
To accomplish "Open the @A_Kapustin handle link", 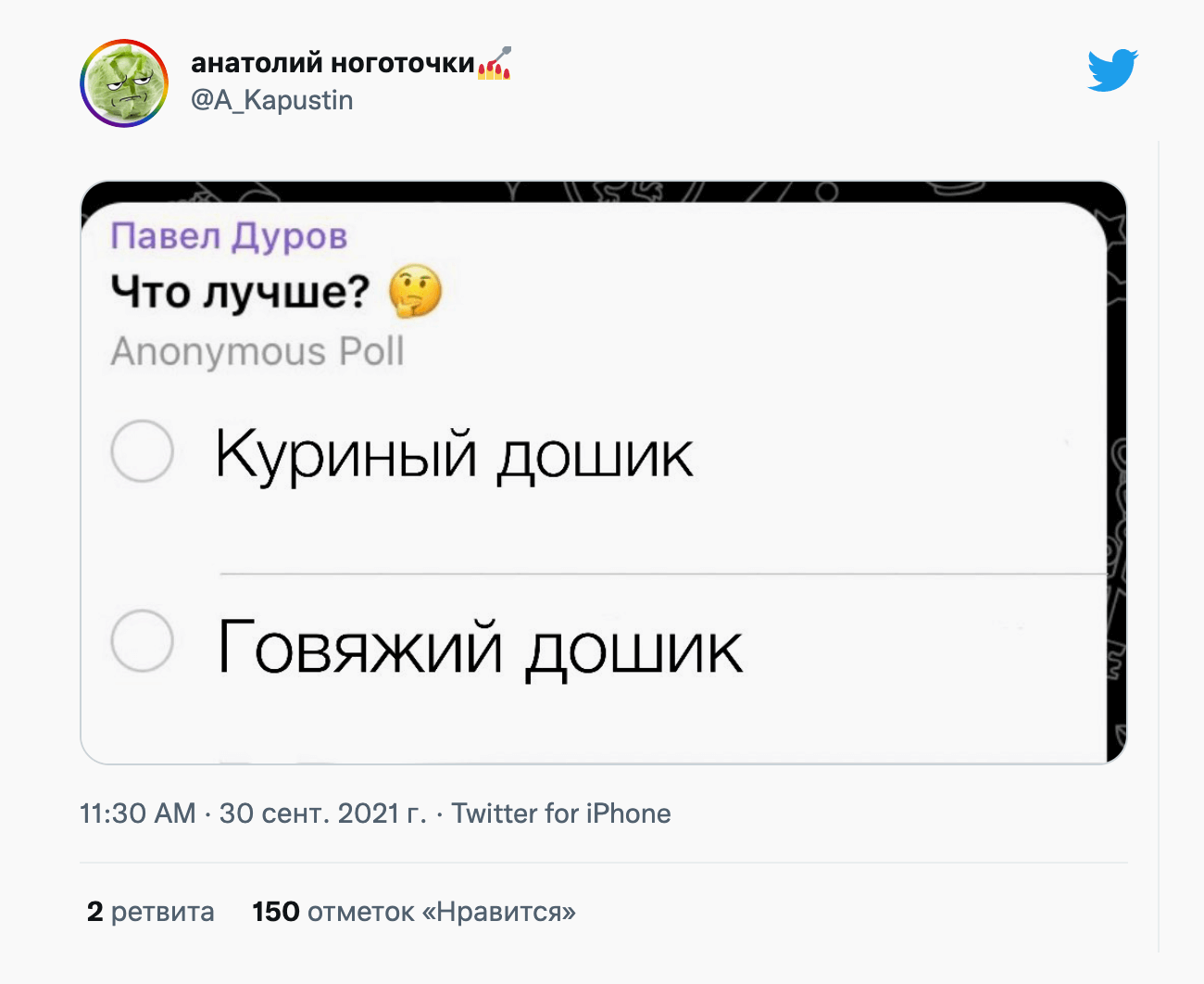I will [x=271, y=100].
